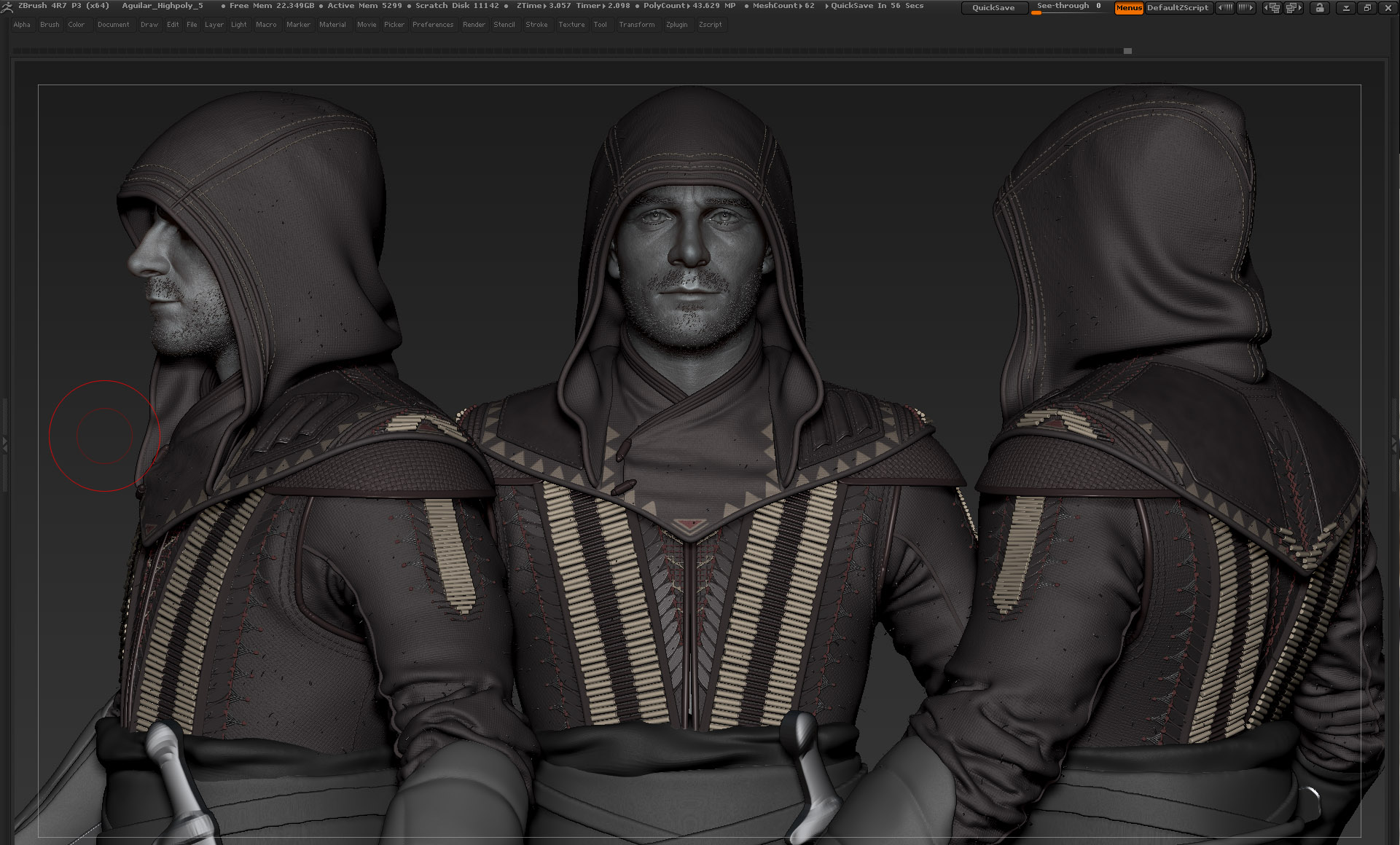The image size is (1400, 845).
Task: Click the timeline scrubber handle below menus
Action: 1127,51
